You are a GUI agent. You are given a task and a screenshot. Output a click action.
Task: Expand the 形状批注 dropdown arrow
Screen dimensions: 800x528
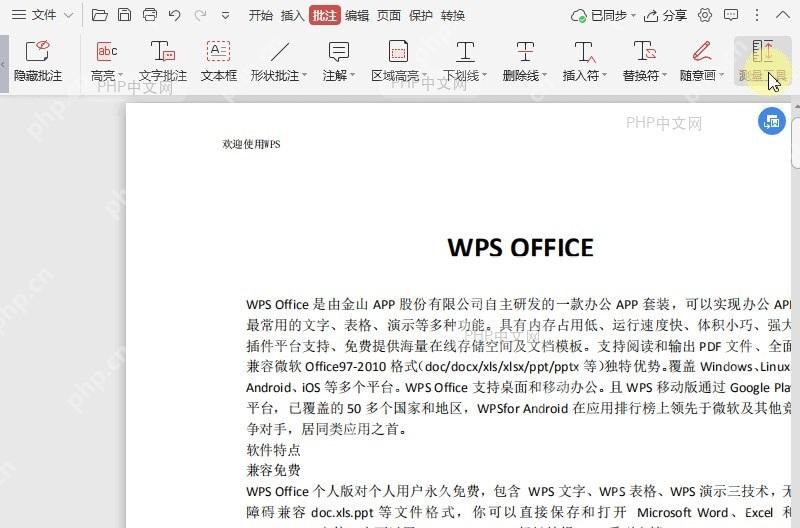click(x=305, y=76)
